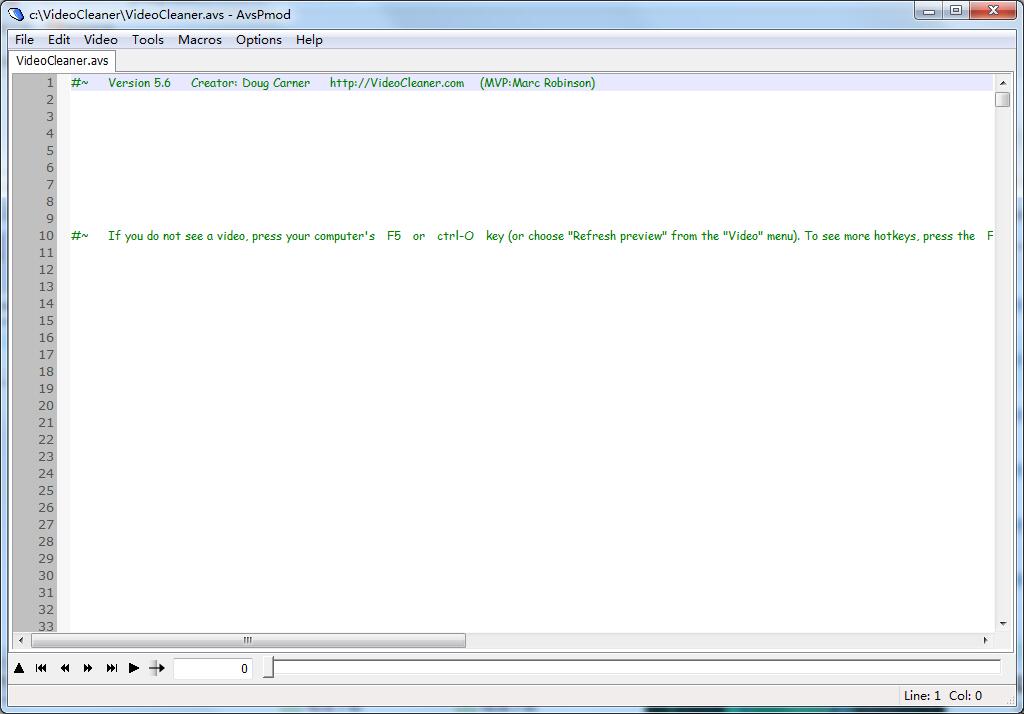Step back one frame
The width and height of the screenshot is (1024, 714).
pyautogui.click(x=64, y=668)
